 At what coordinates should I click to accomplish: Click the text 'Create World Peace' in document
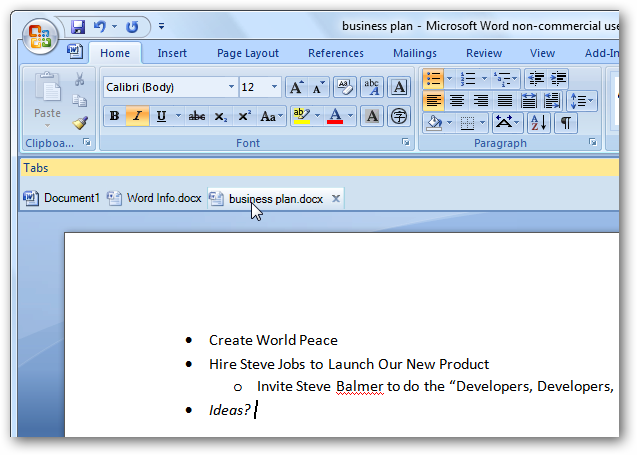(x=273, y=340)
